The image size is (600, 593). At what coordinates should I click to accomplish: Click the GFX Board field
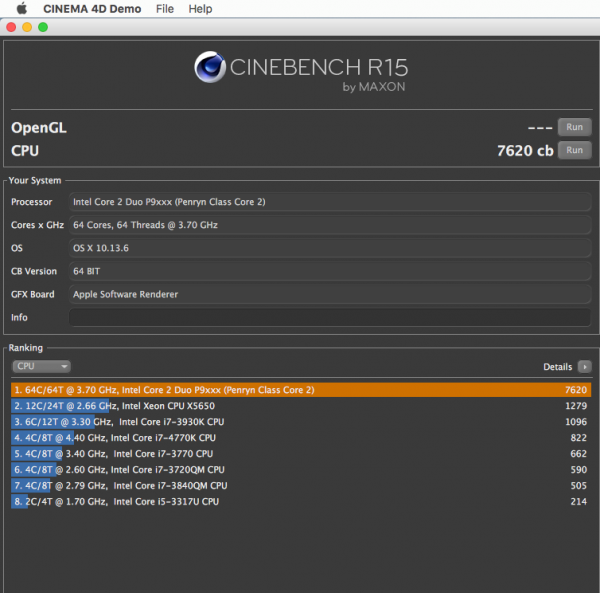[330, 294]
